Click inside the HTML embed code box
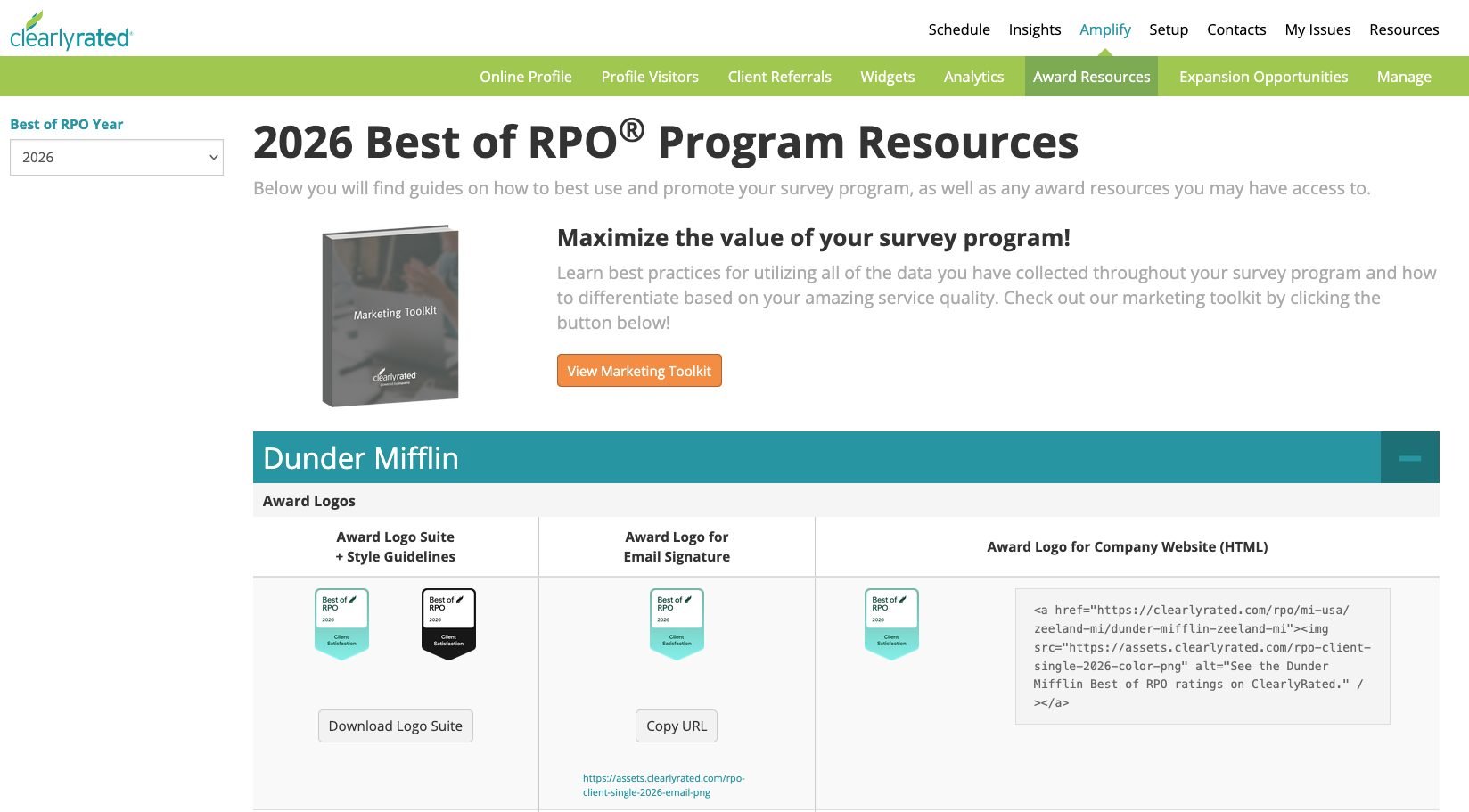Screen dimensions: 1469x812 tap(1202, 656)
